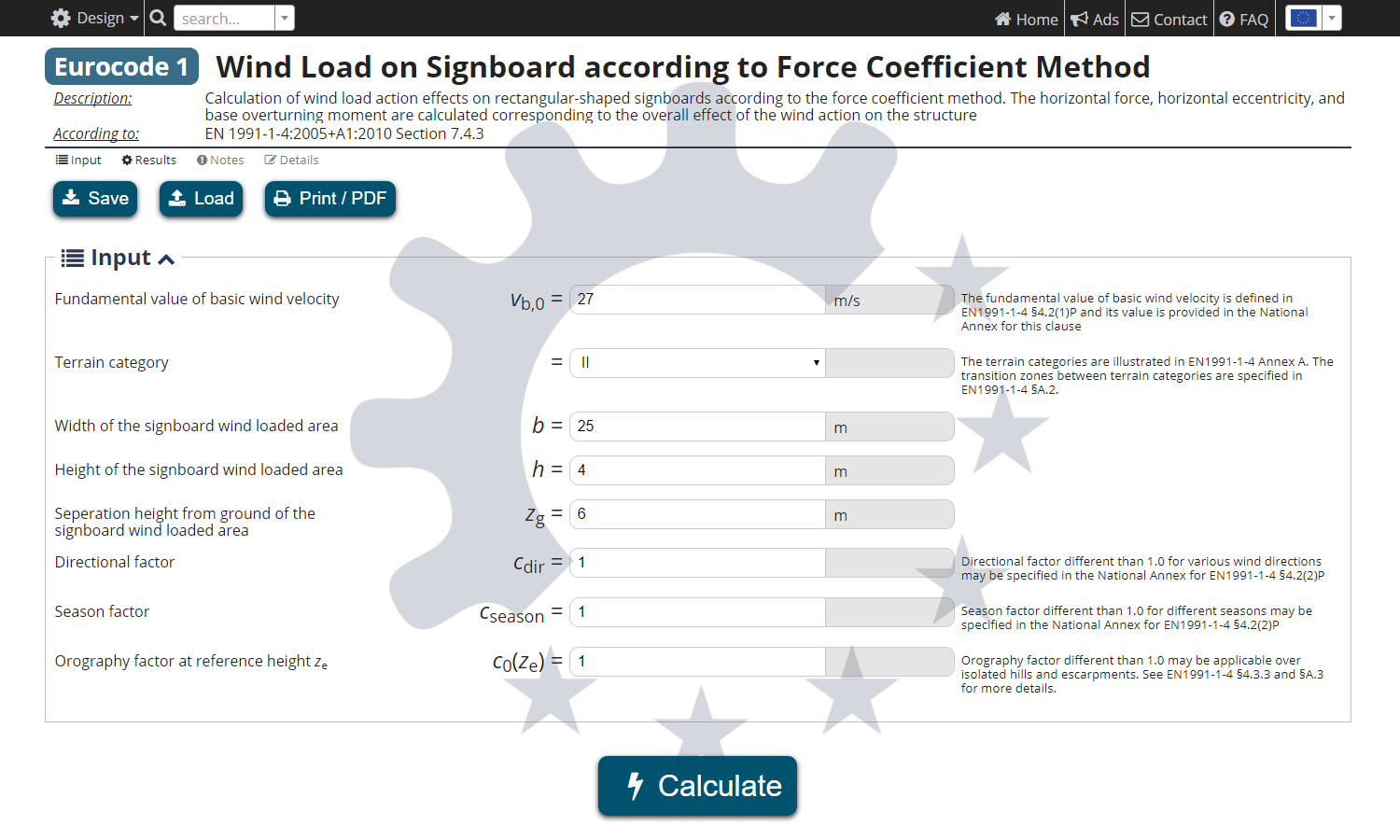Screen dimensions: 1400x840
Task: Click the Home house icon
Action: [x=1002, y=19]
